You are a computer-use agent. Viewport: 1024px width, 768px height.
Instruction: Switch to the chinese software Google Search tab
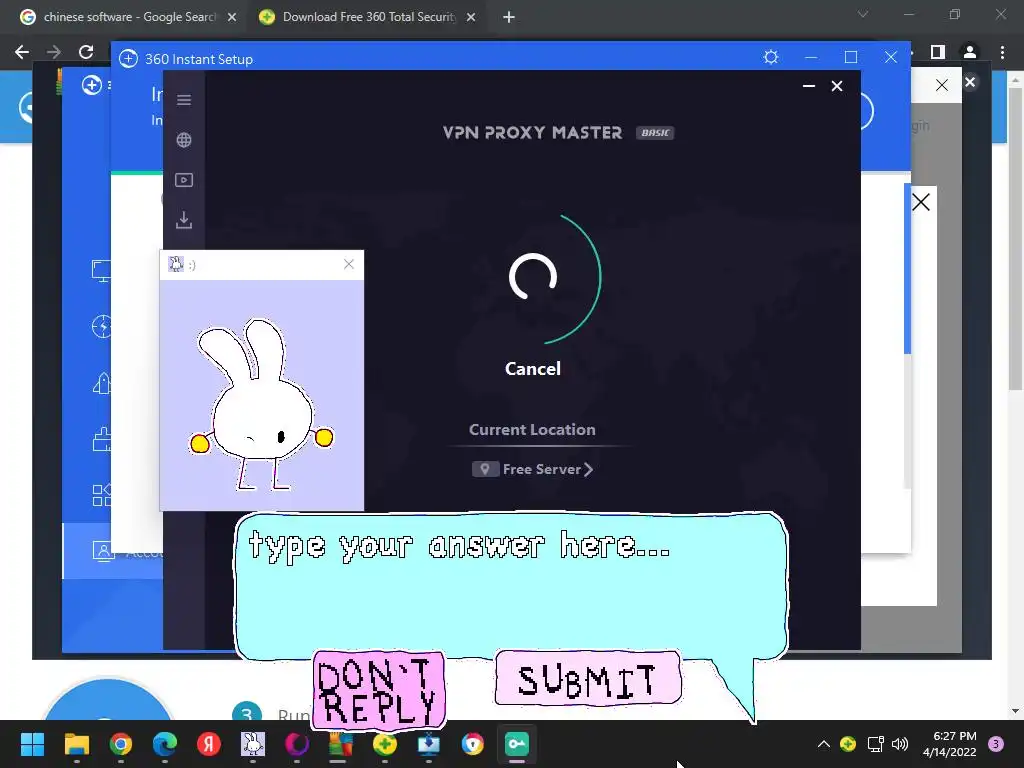(x=129, y=17)
